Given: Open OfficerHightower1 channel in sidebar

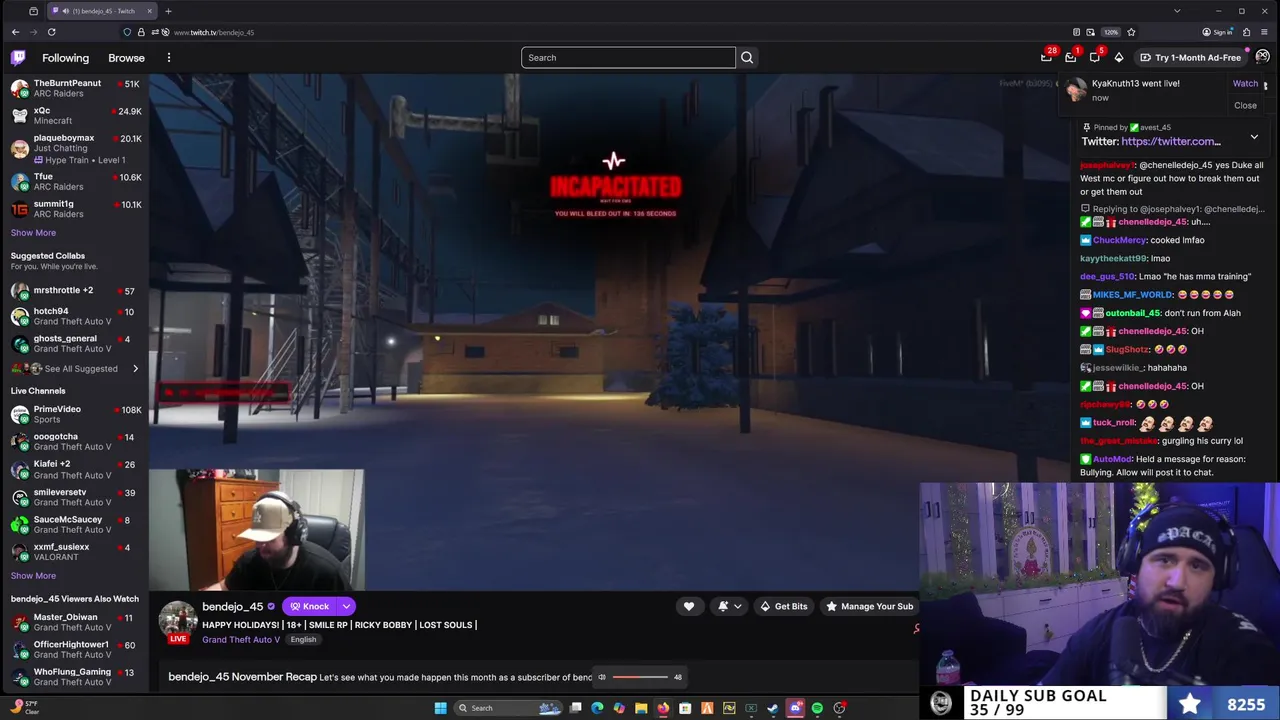Looking at the screenshot, I should click(75, 650).
